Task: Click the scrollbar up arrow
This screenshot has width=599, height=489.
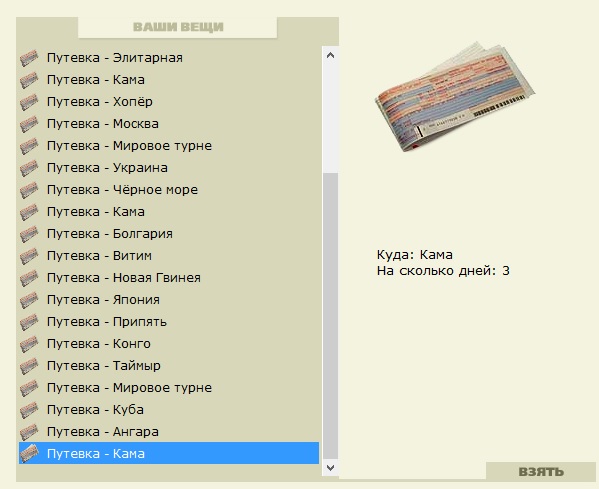Action: [331, 55]
